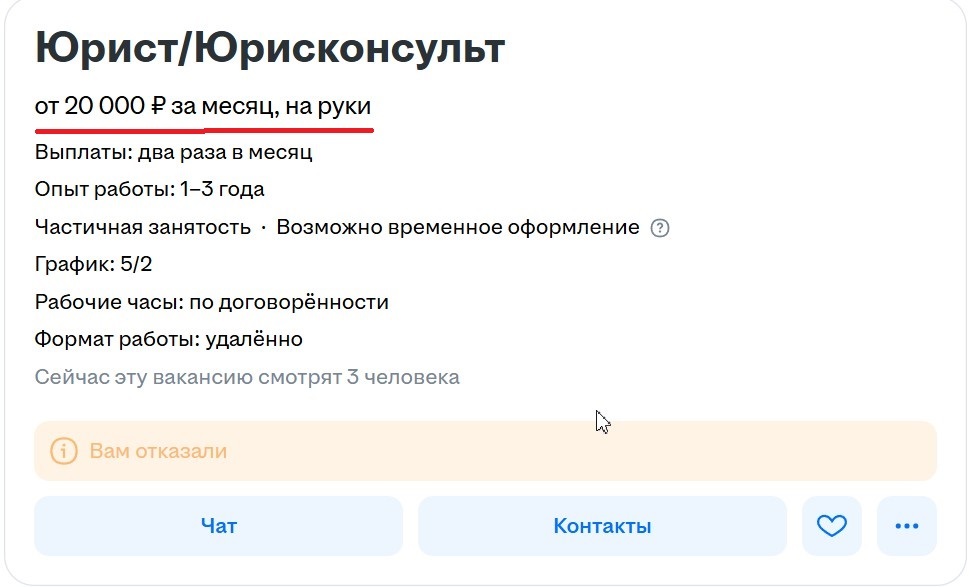Click the Частичная занятость label

143,227
